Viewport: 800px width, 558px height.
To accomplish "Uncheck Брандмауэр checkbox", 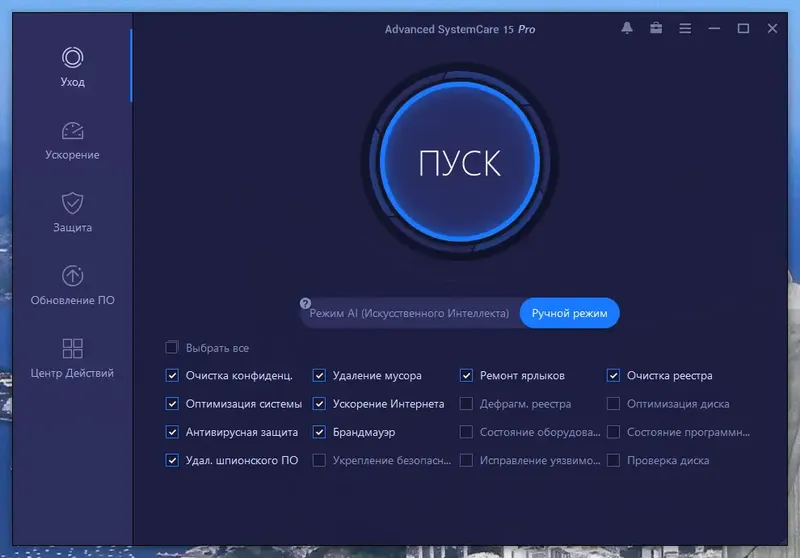I will (319, 432).
